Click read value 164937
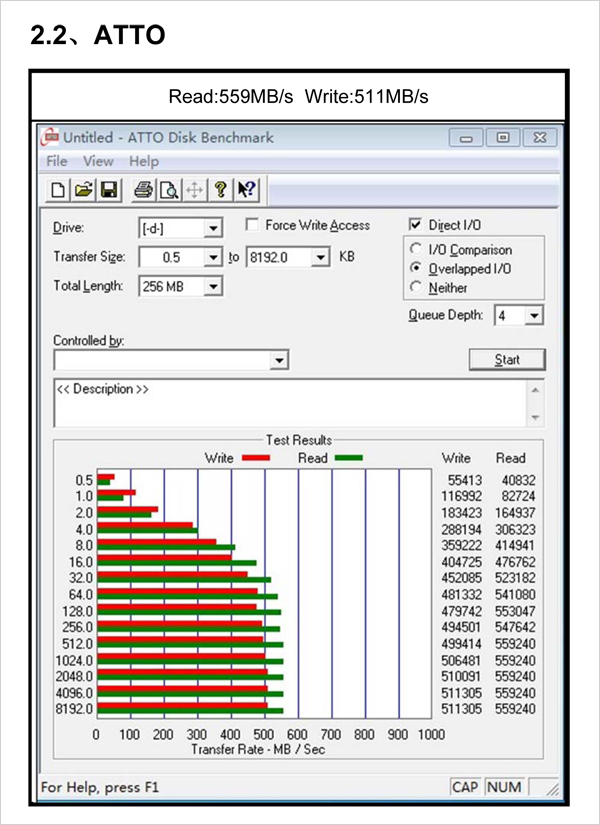 (515, 512)
